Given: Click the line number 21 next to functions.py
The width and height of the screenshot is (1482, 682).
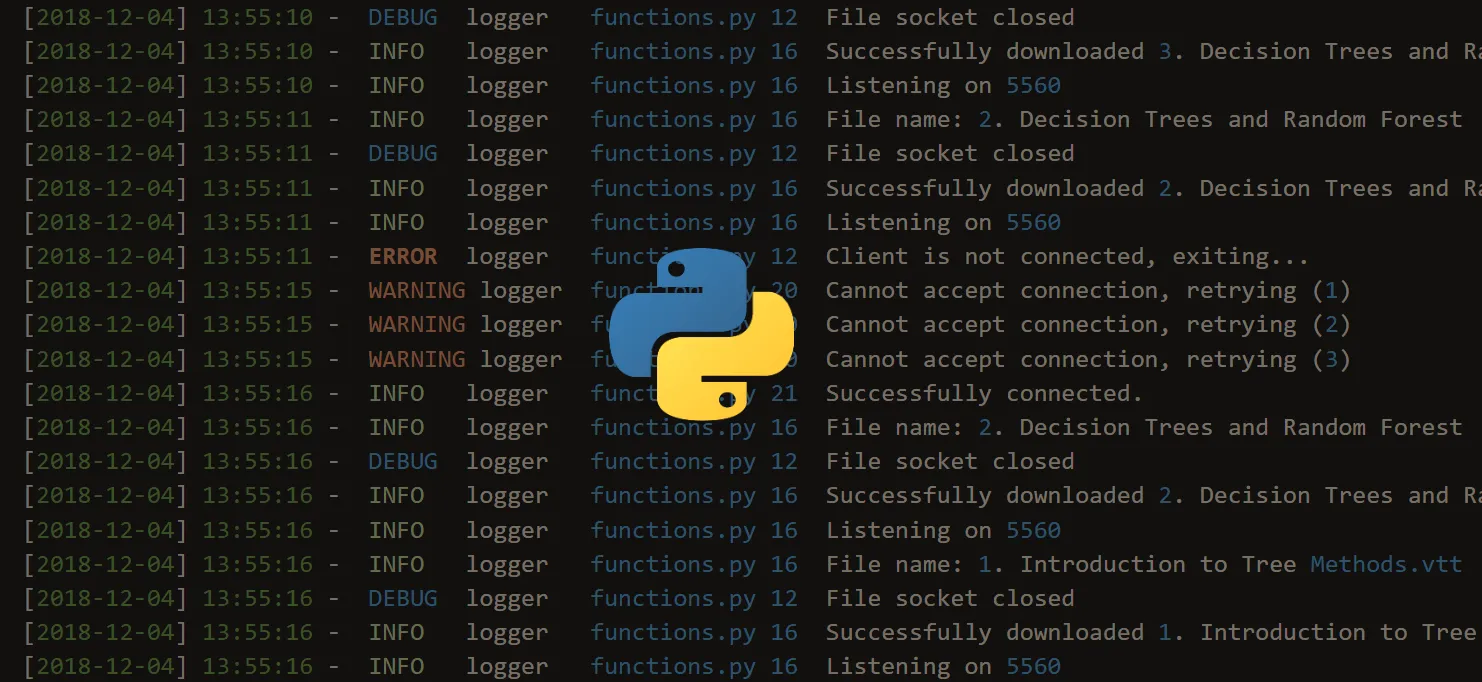Looking at the screenshot, I should tap(785, 393).
